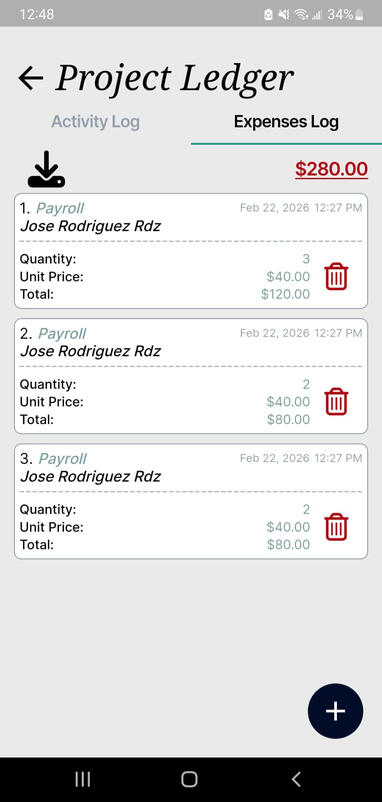
Task: Tap the muted sound status icon
Action: click(x=284, y=15)
